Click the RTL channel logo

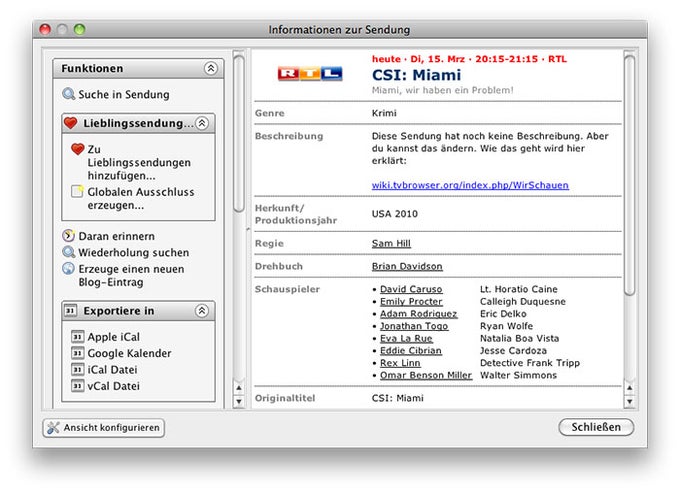[x=310, y=74]
